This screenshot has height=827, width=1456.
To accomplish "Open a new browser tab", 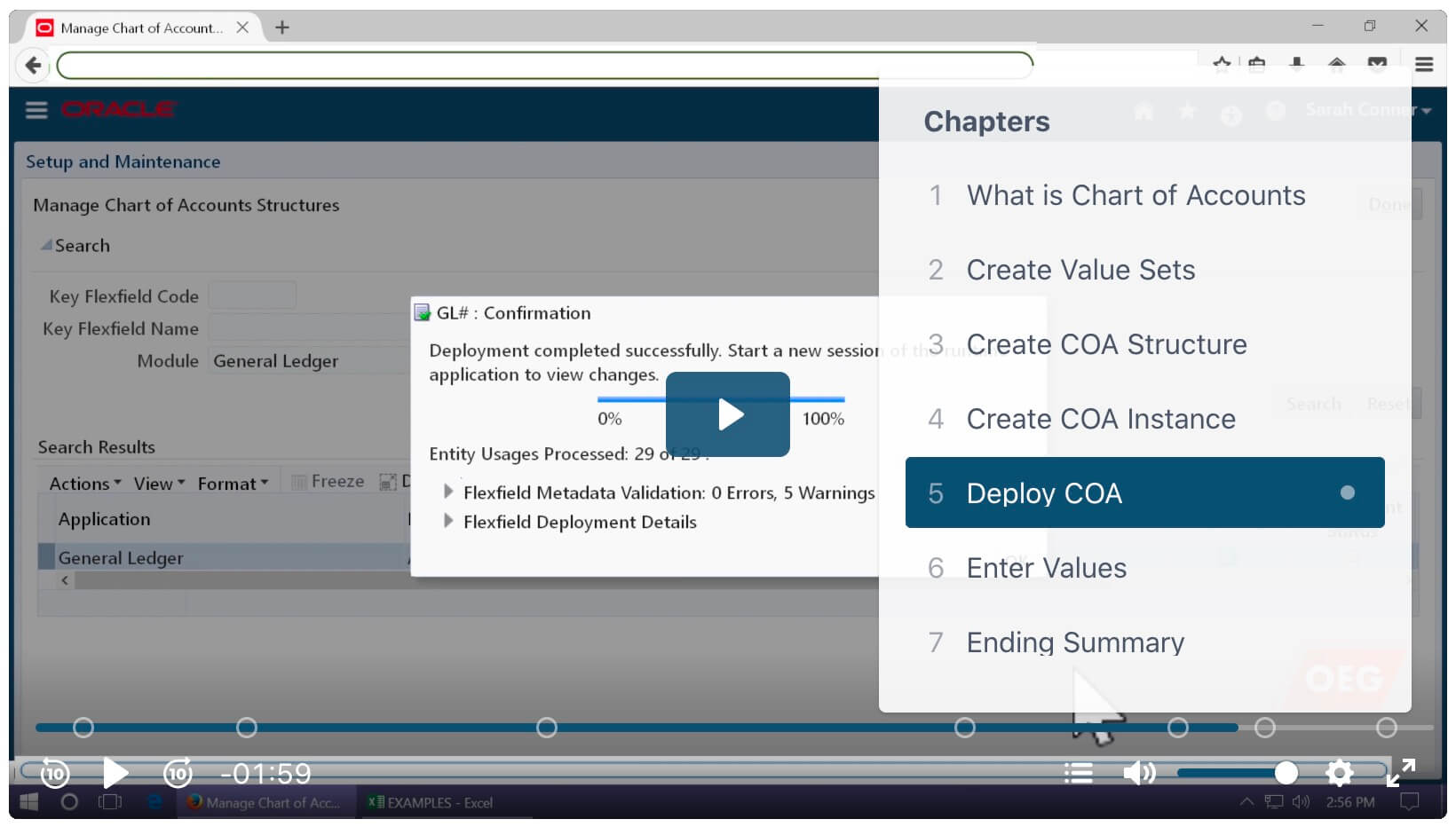I will 282,28.
